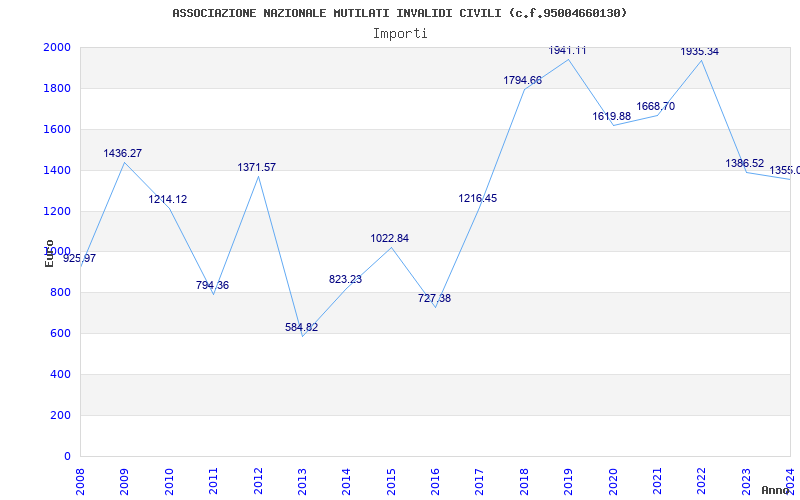Click the 200 y-axis value

[x=61, y=415]
